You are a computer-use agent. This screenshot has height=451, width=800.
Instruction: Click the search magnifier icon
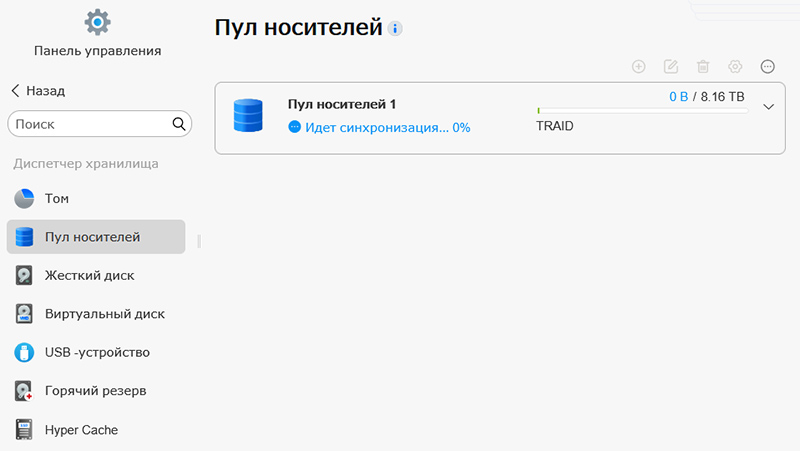(x=179, y=124)
